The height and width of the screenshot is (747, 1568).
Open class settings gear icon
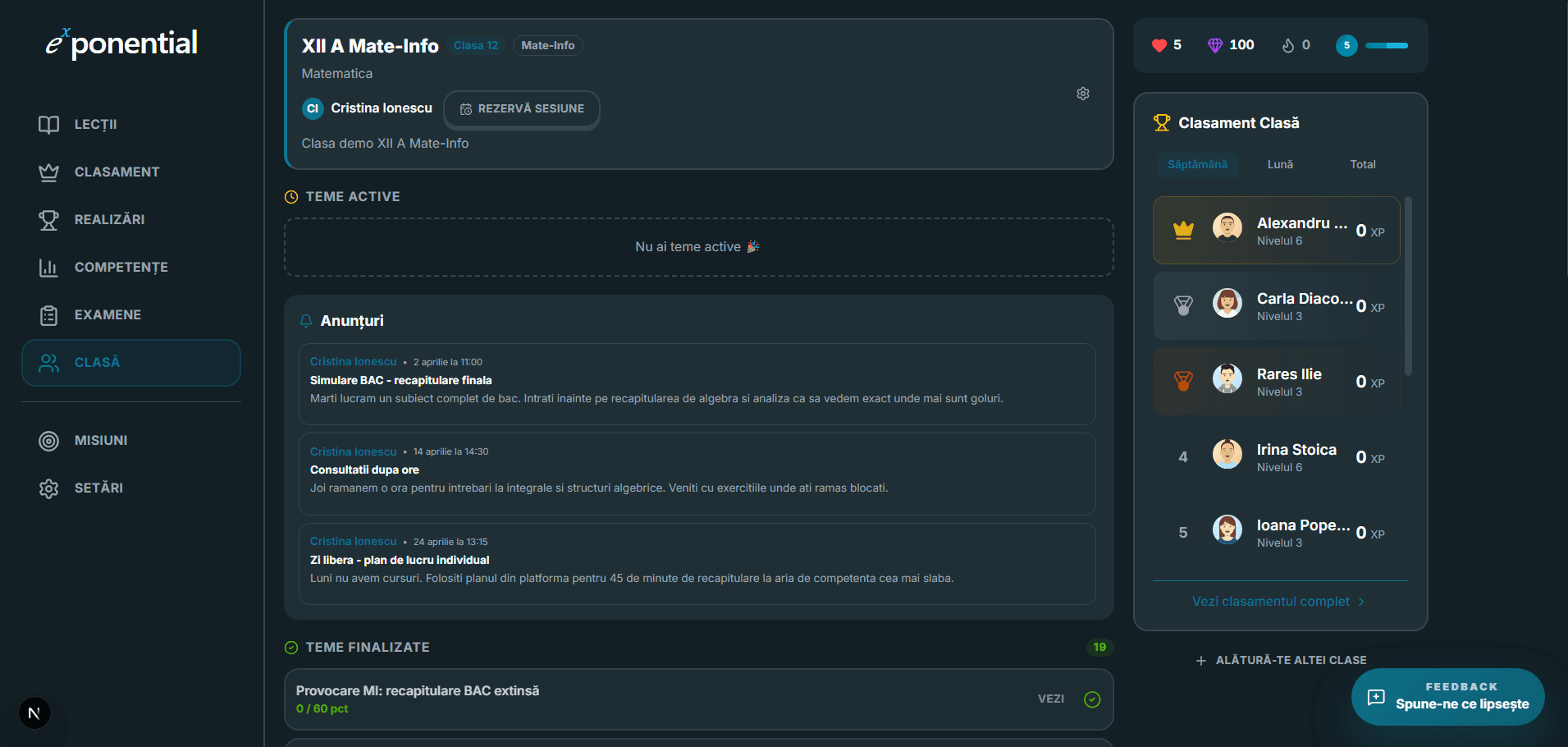(1083, 94)
